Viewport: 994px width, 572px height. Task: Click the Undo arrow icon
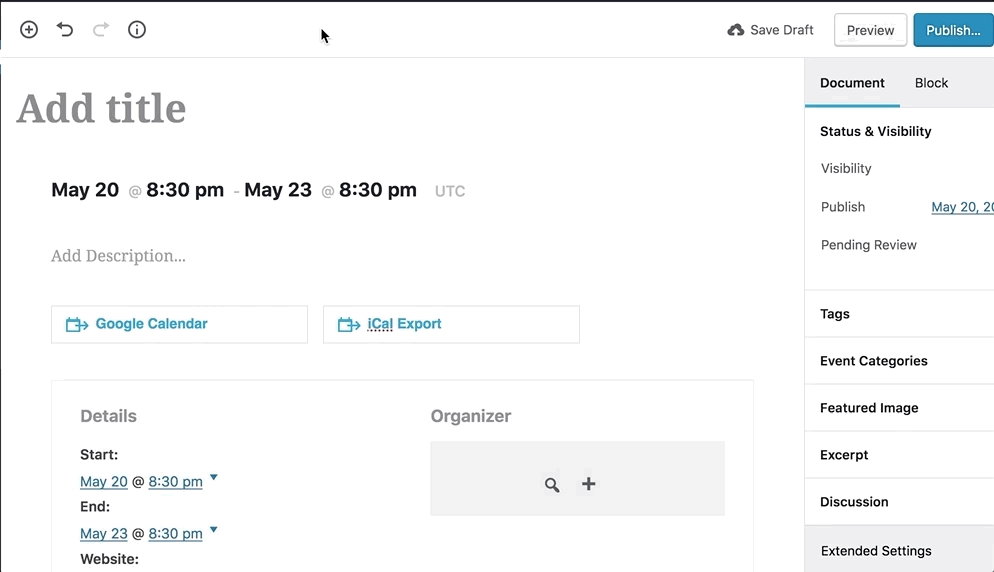[65, 30]
